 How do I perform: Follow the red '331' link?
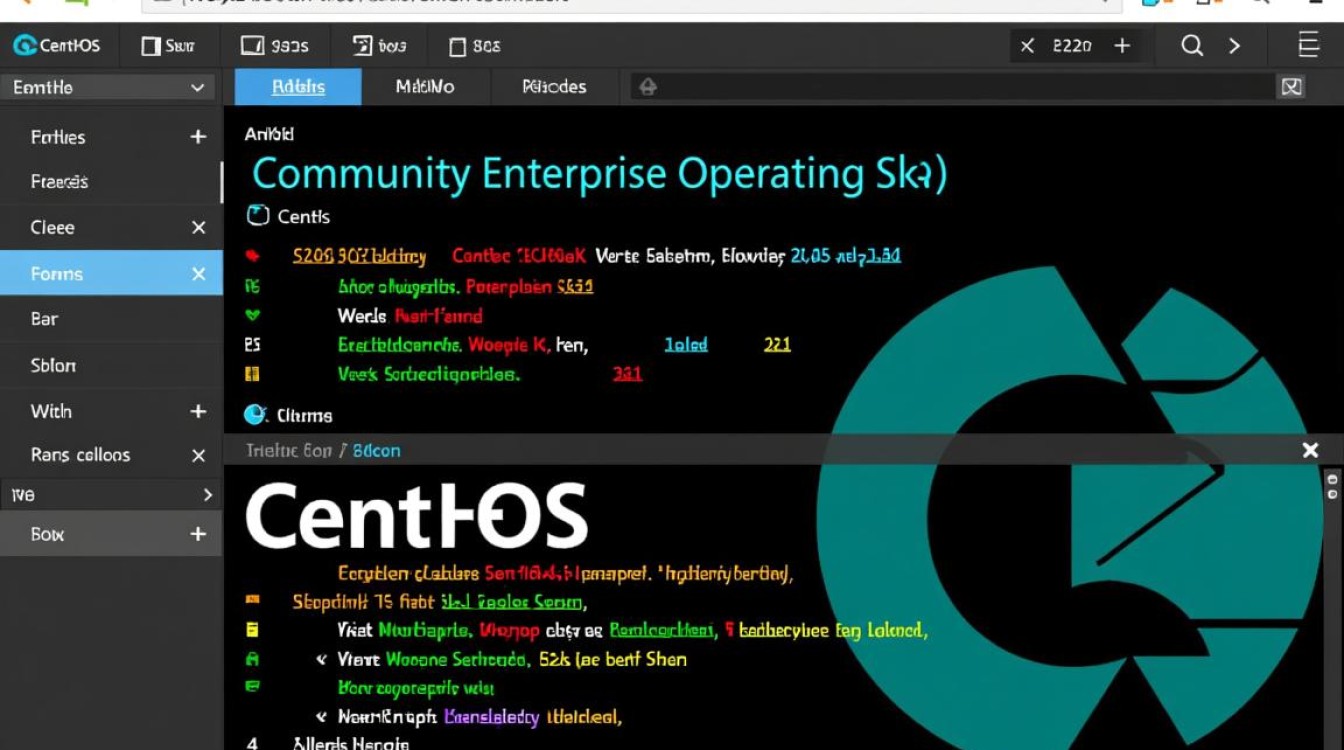pos(627,374)
